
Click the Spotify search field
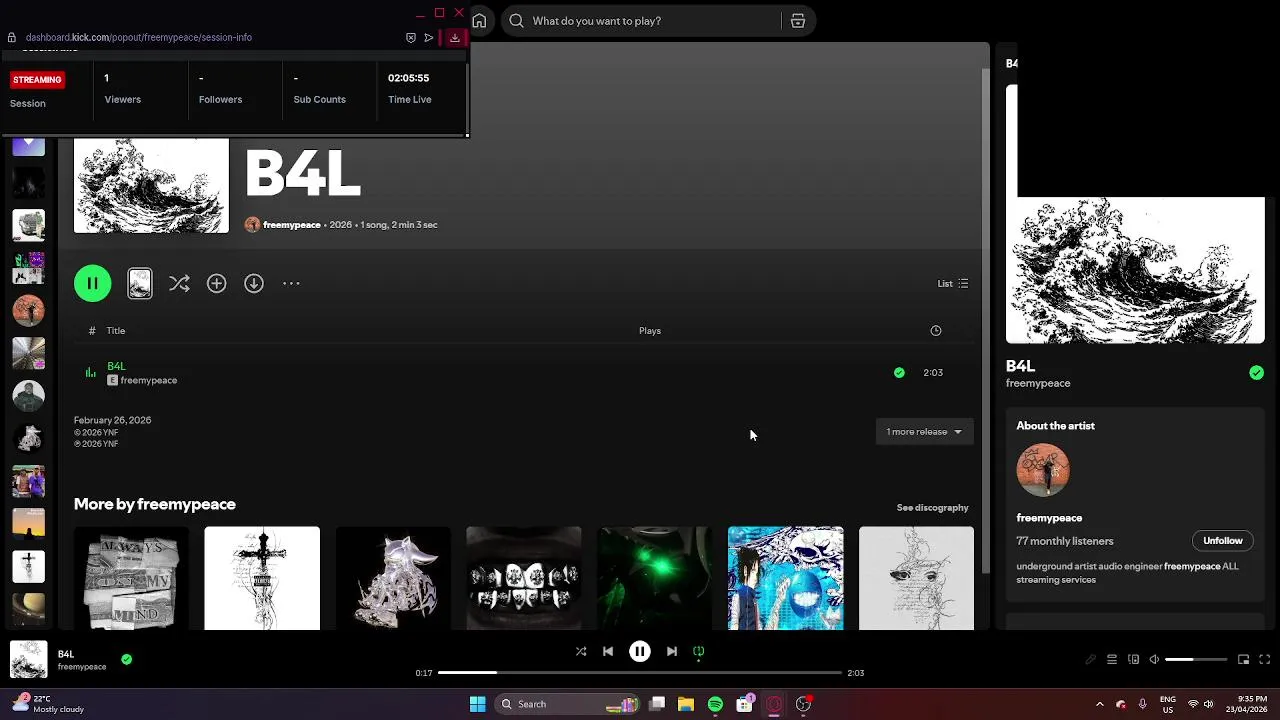pos(641,21)
